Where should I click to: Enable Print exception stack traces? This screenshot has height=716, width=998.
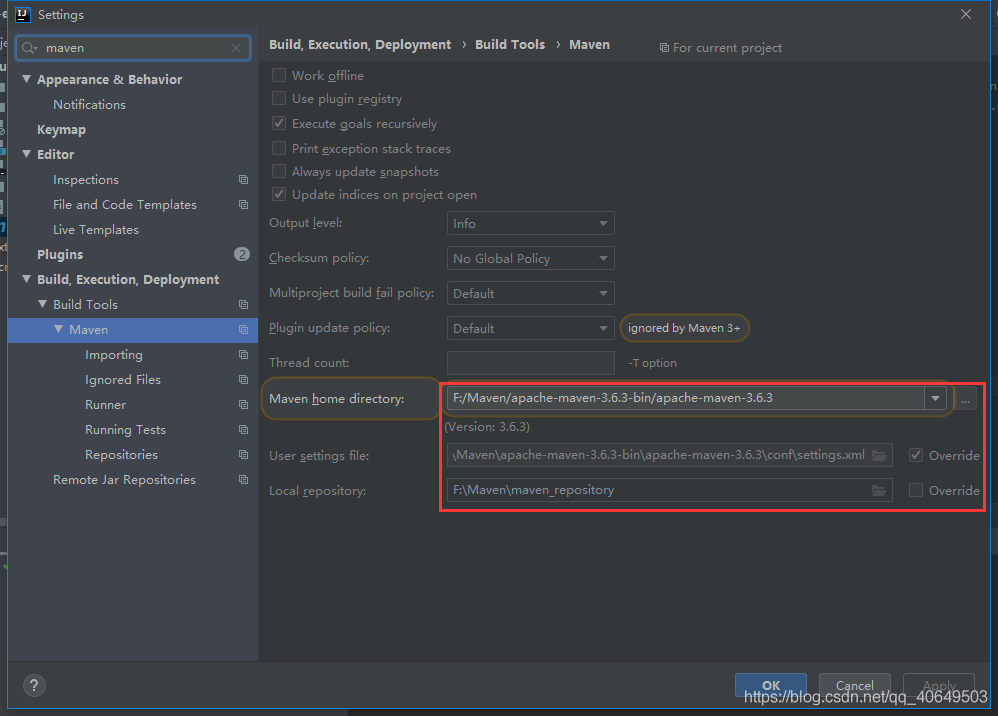pos(279,148)
